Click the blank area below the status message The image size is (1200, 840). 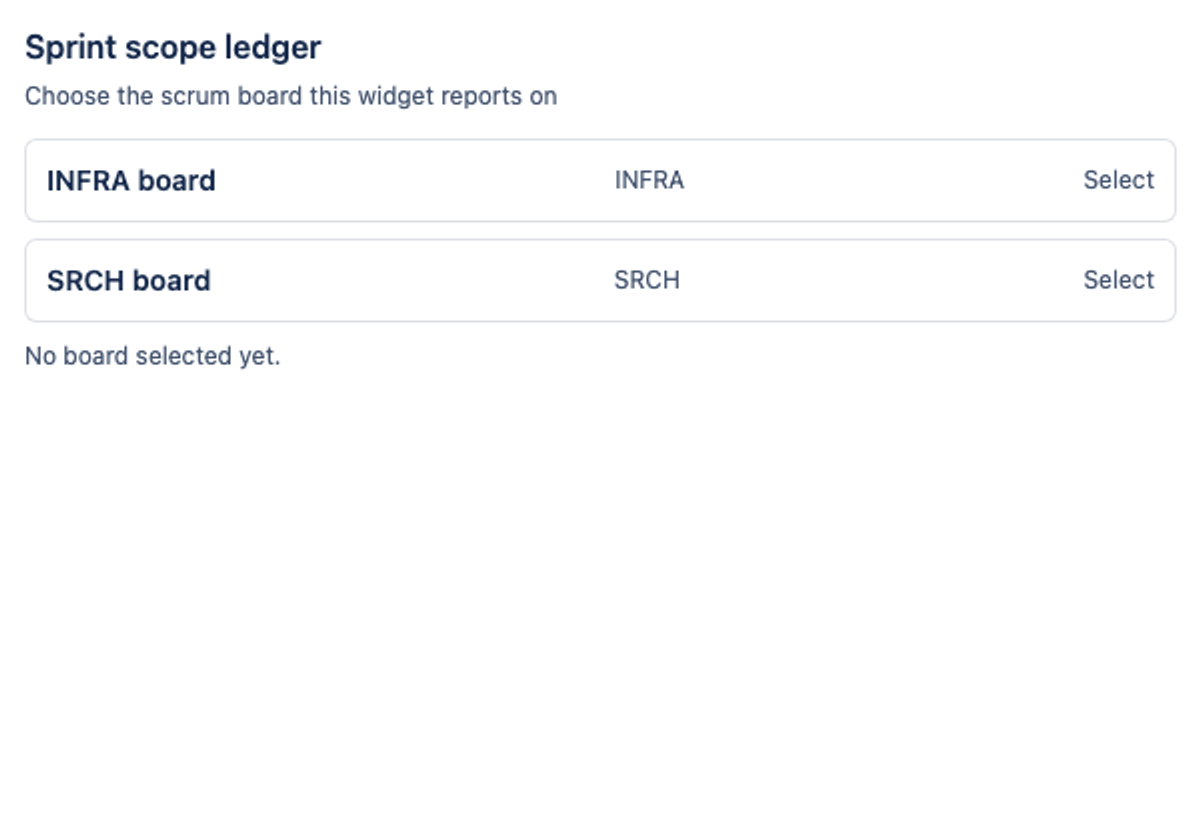tap(600, 600)
